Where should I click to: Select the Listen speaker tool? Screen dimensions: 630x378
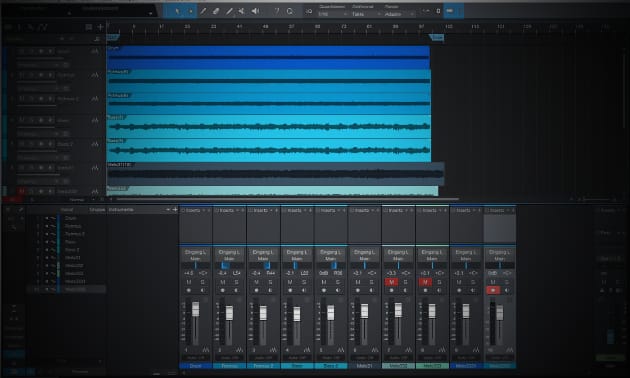pos(255,11)
